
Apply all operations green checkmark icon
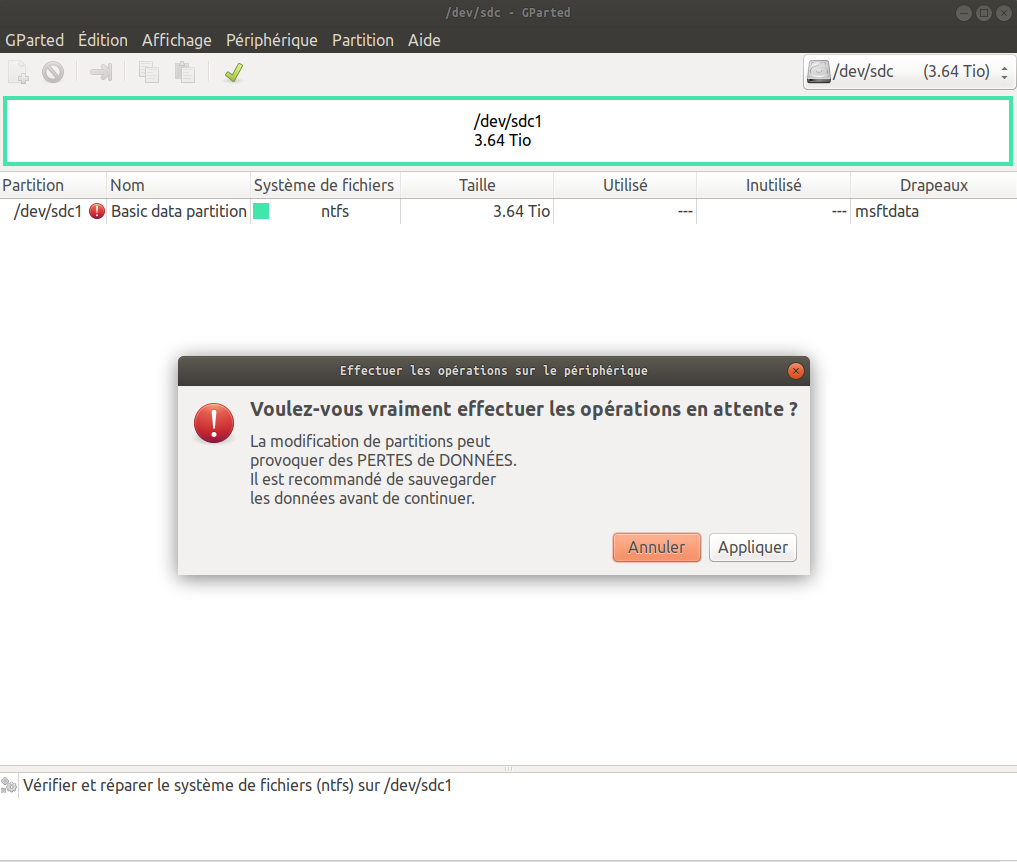click(x=233, y=72)
